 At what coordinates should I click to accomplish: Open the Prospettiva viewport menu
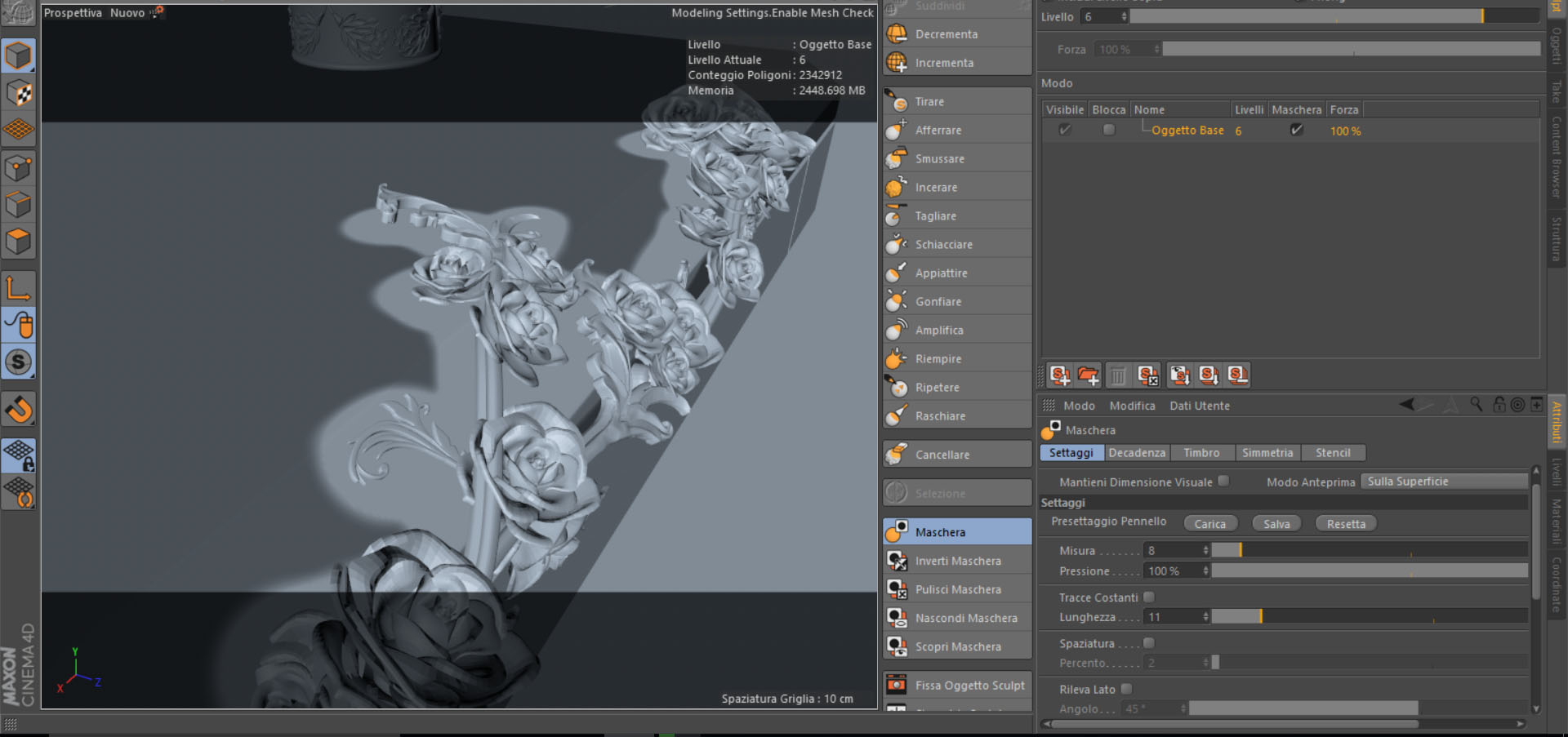point(73,13)
